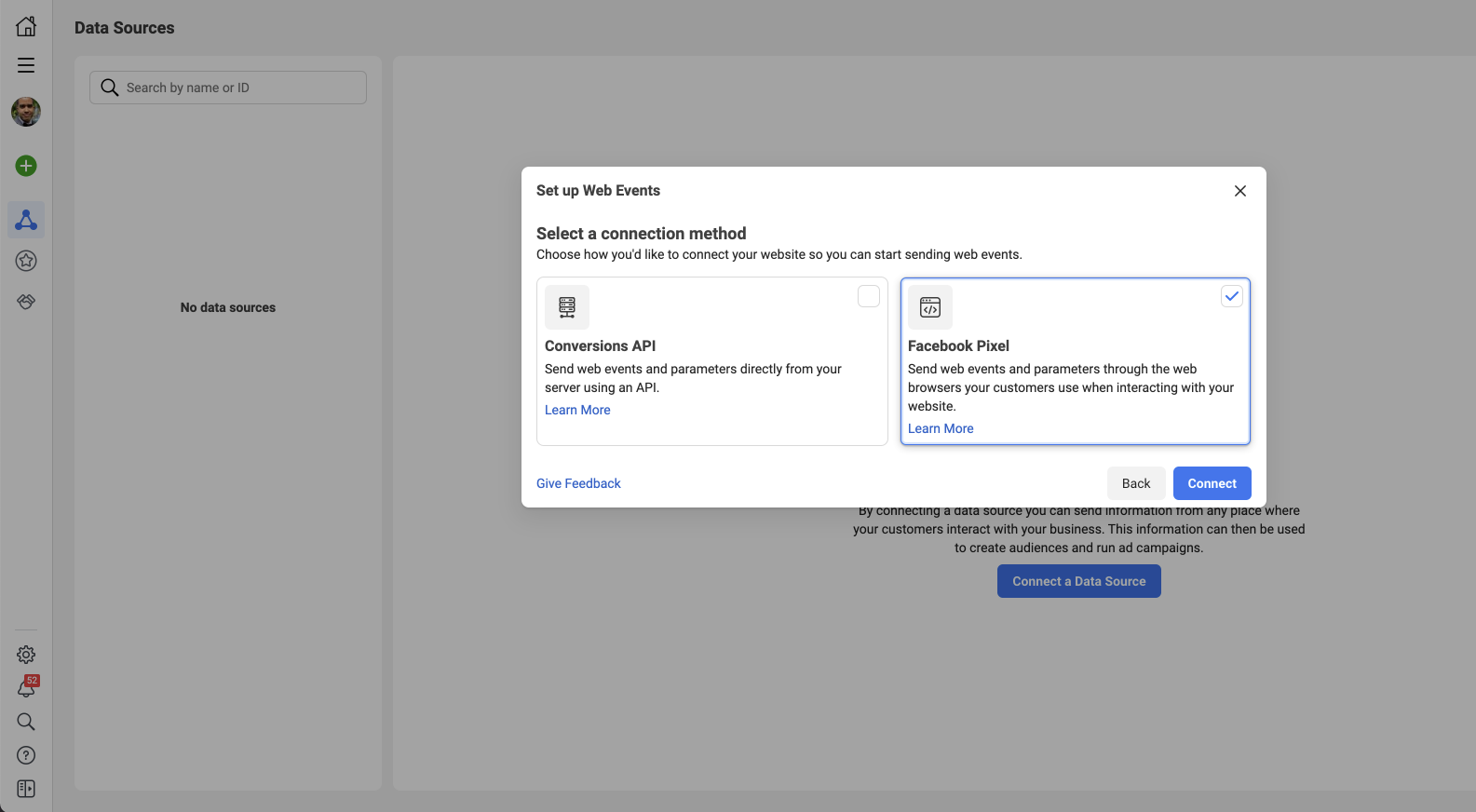Close the Set up Web Events dialog
The image size is (1476, 812).
(1240, 191)
